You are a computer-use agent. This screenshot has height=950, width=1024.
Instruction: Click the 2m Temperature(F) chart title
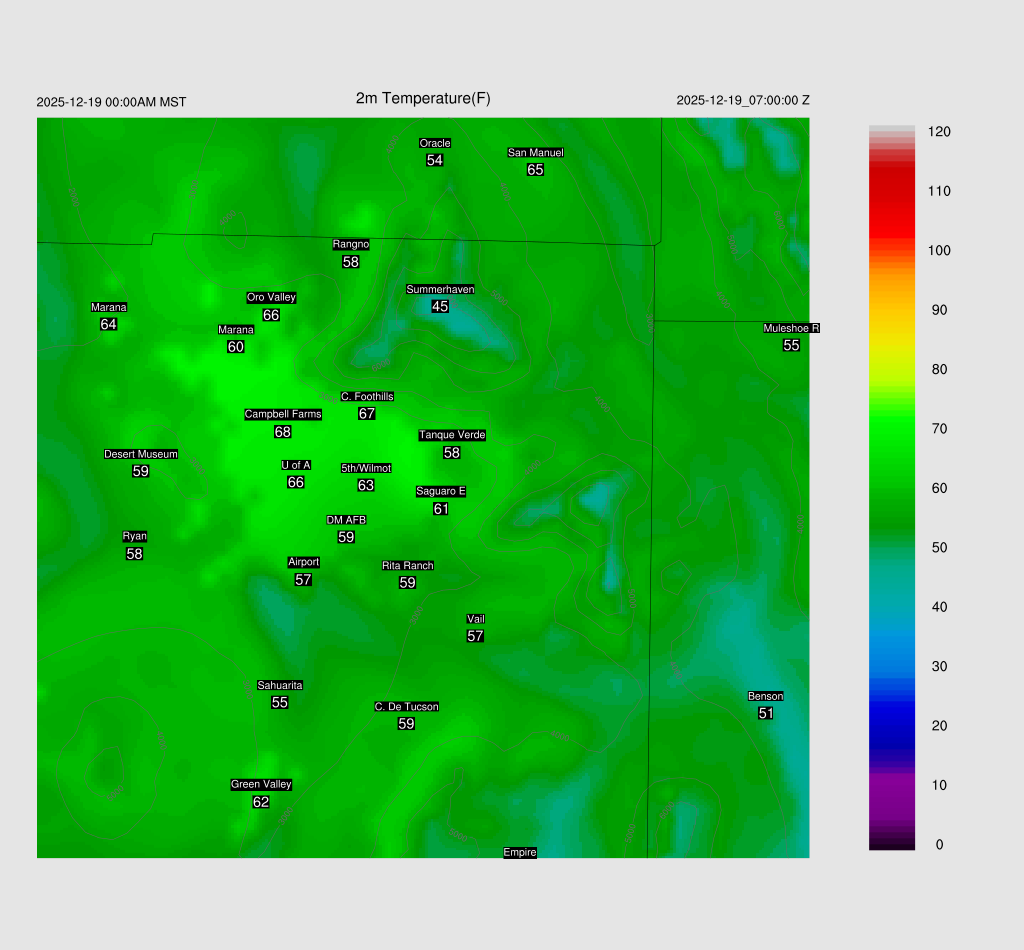[x=423, y=98]
